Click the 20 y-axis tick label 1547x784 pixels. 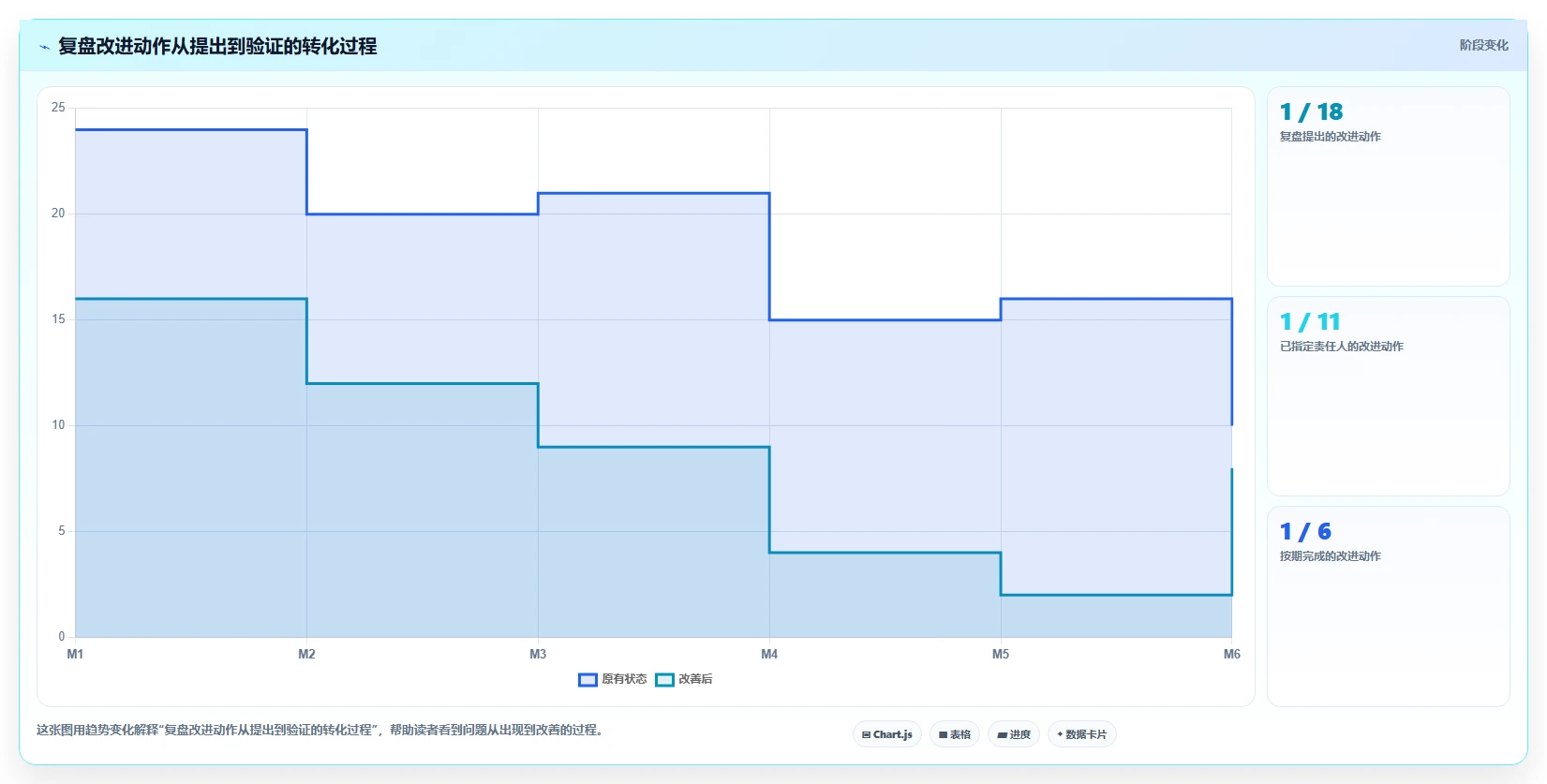pos(58,214)
